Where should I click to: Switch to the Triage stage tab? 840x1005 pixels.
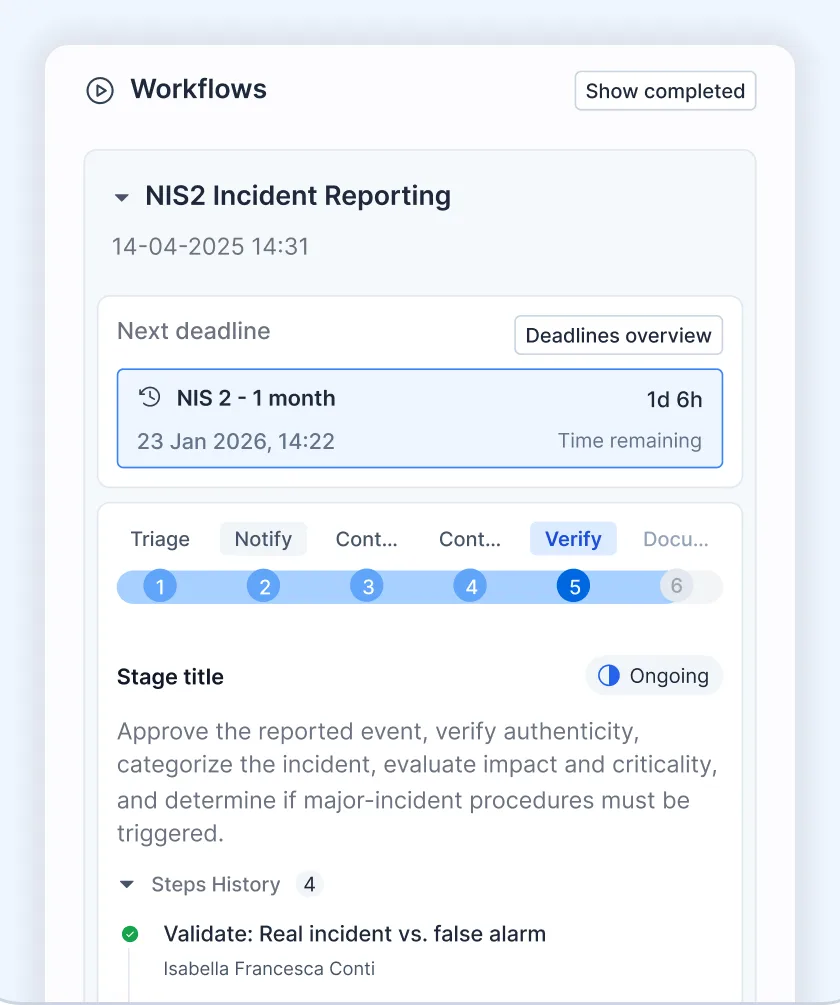coord(160,539)
